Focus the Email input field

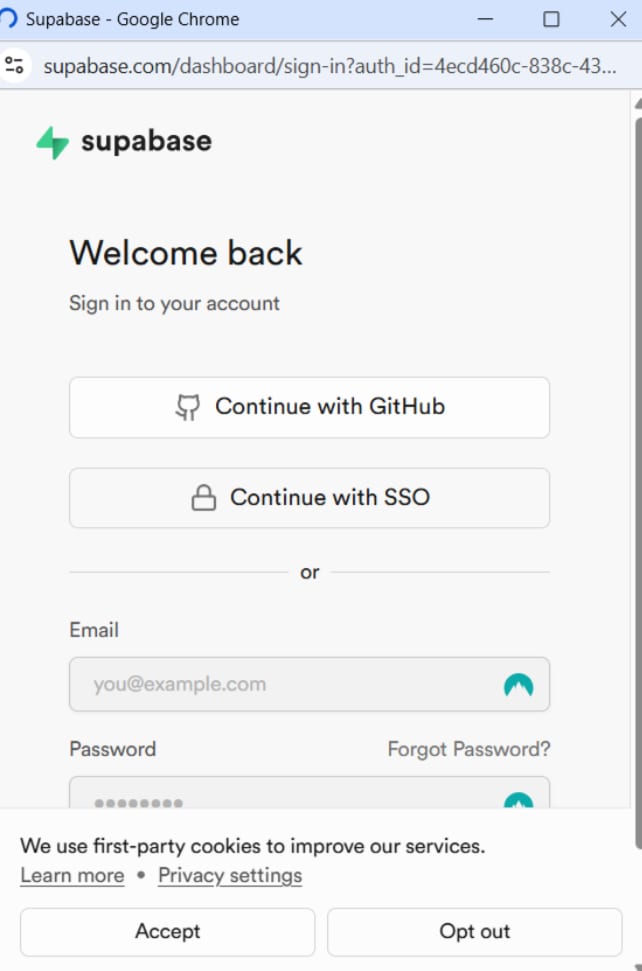(290, 685)
